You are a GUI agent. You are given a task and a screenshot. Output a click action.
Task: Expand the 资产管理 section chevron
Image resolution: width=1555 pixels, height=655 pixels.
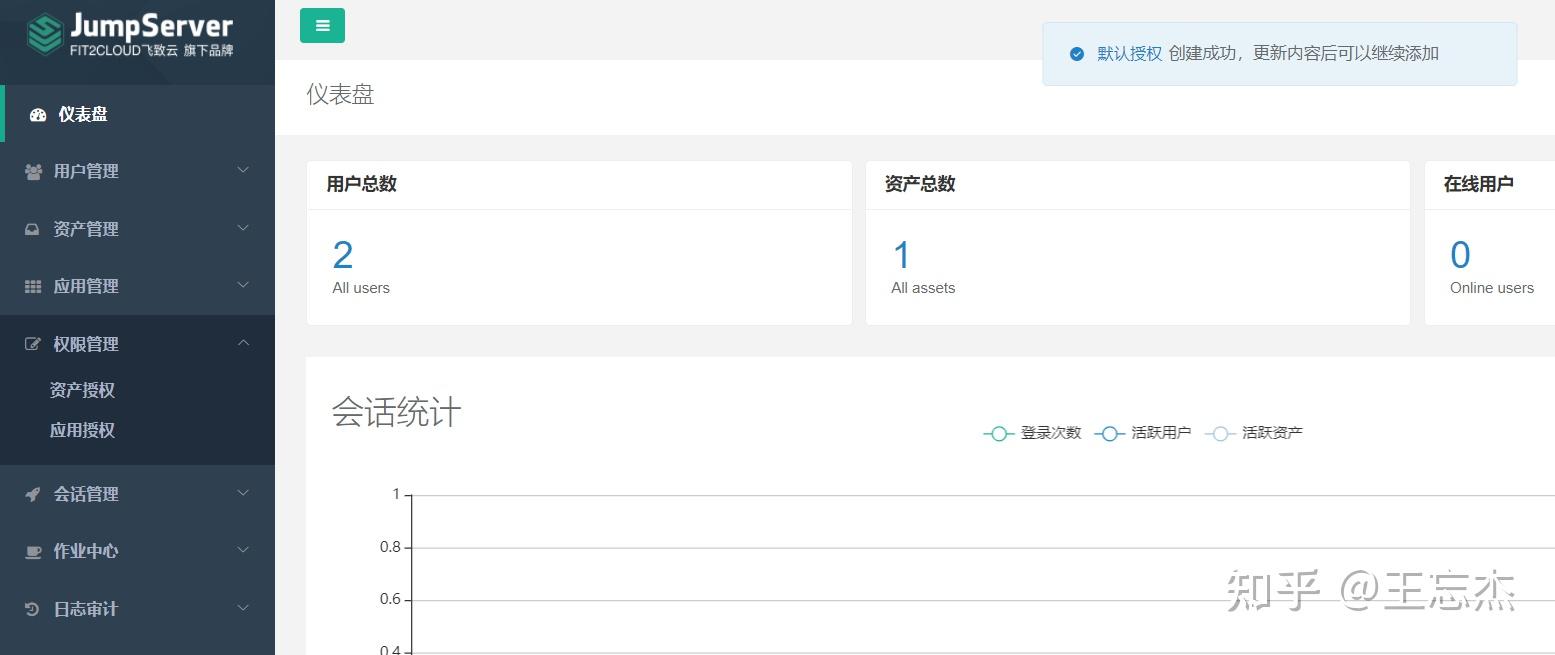click(243, 228)
